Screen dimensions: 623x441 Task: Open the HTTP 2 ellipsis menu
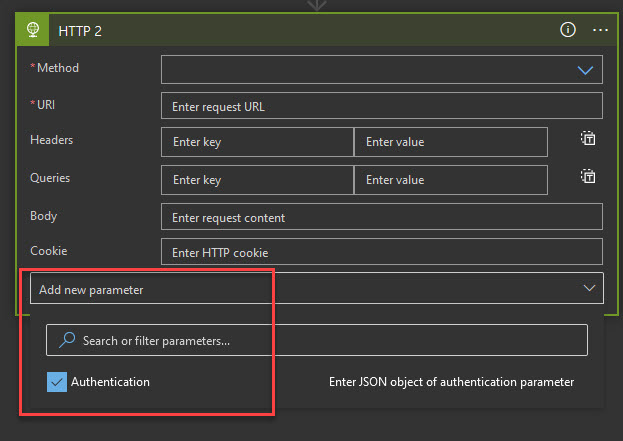pos(600,30)
